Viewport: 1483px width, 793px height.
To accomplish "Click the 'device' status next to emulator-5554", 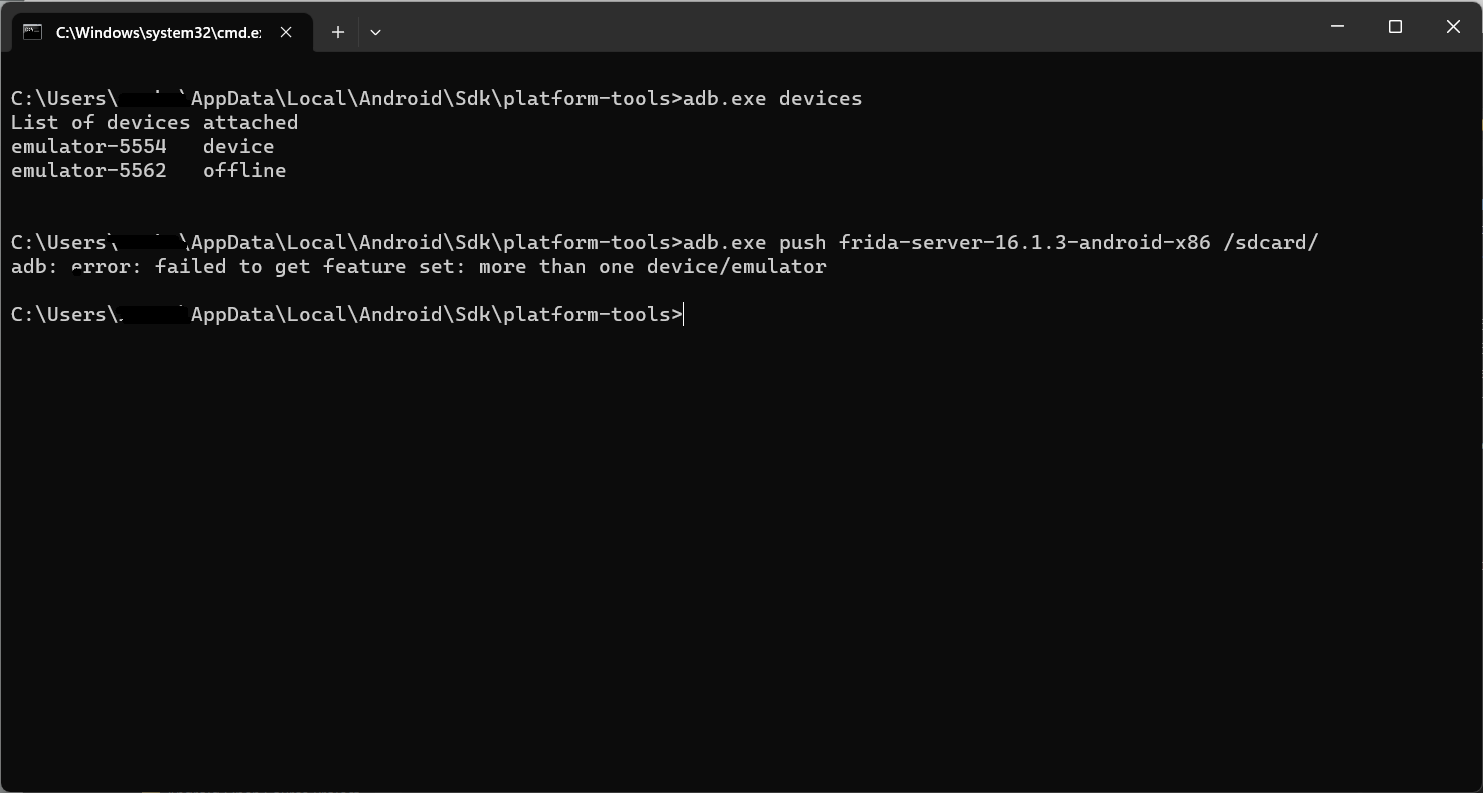I will point(238,146).
